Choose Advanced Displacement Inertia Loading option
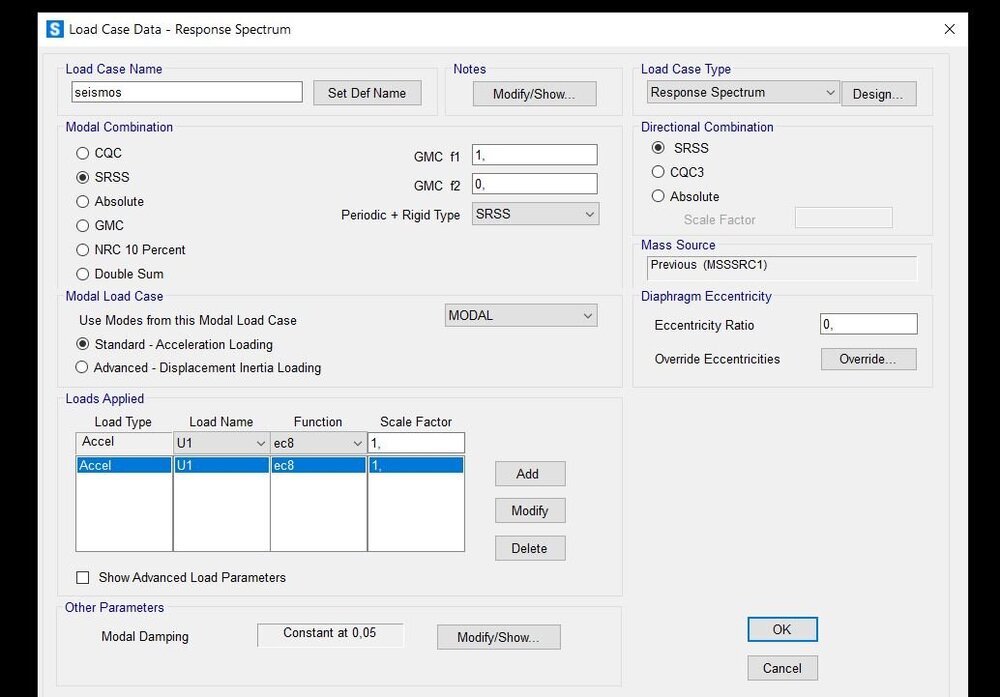The image size is (1000, 697). [x=83, y=368]
